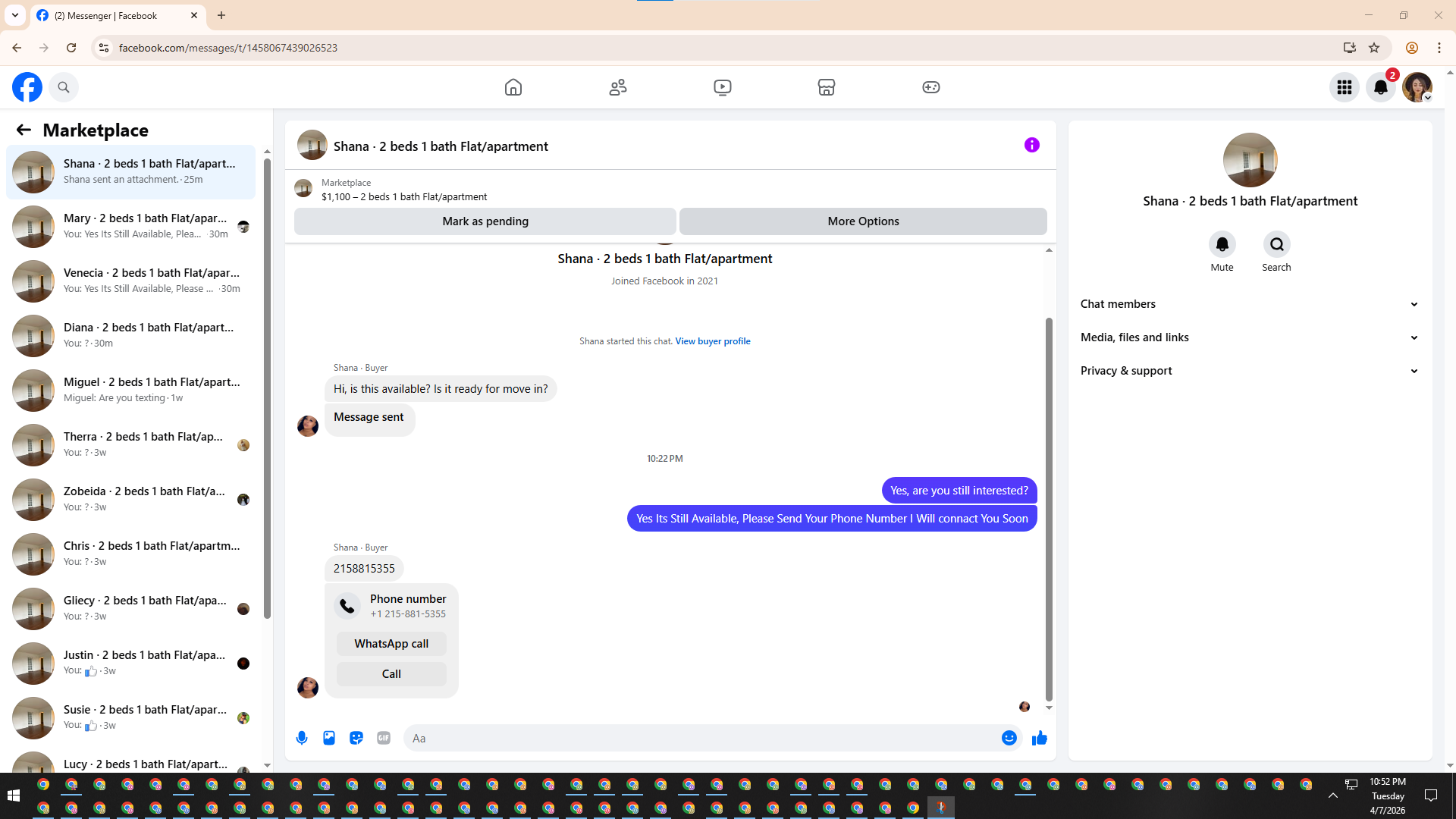
Task: Click the message thread scrollbar
Action: pyautogui.click(x=1049, y=508)
